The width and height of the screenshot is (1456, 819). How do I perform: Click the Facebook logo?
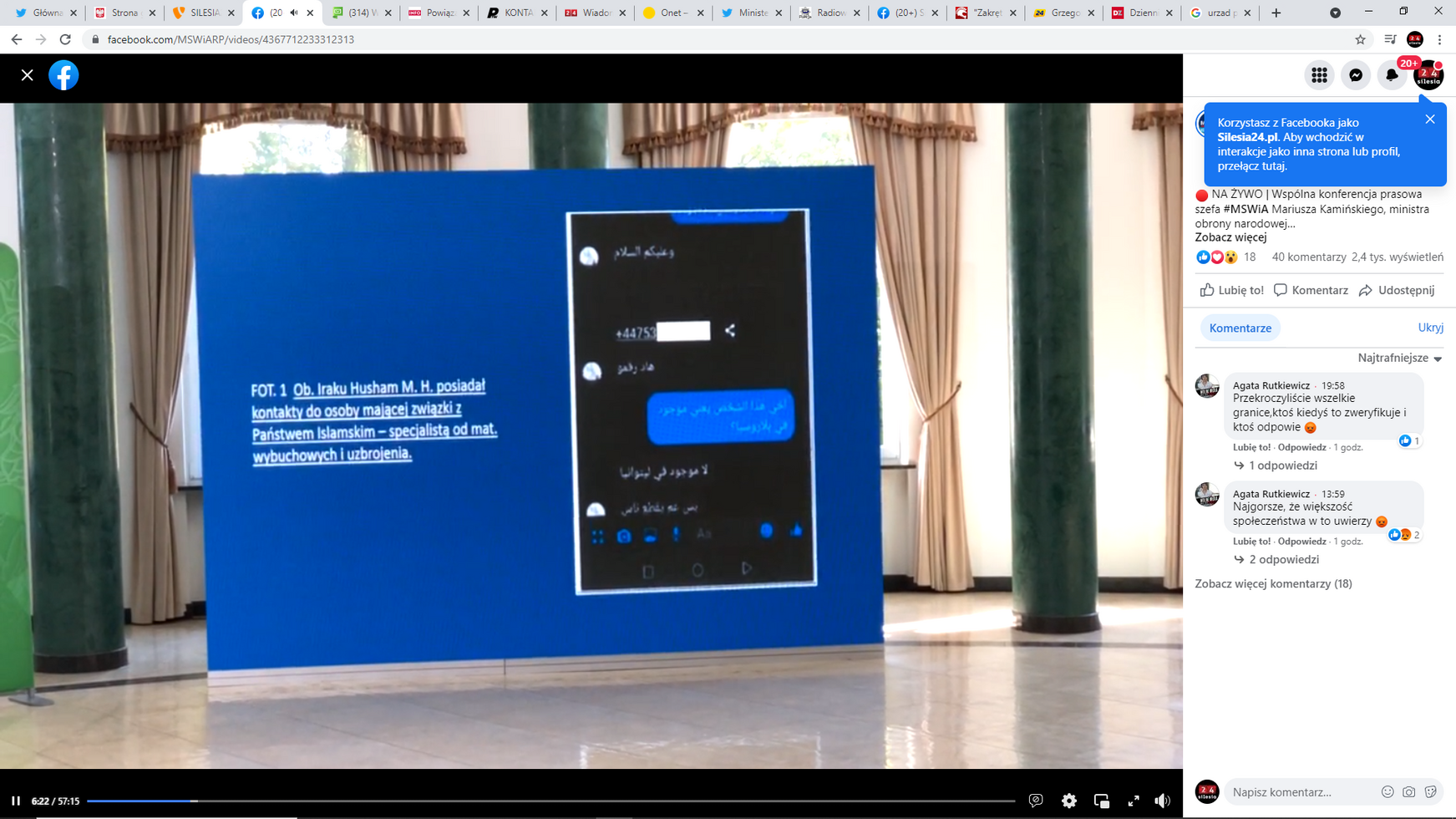pyautogui.click(x=63, y=75)
